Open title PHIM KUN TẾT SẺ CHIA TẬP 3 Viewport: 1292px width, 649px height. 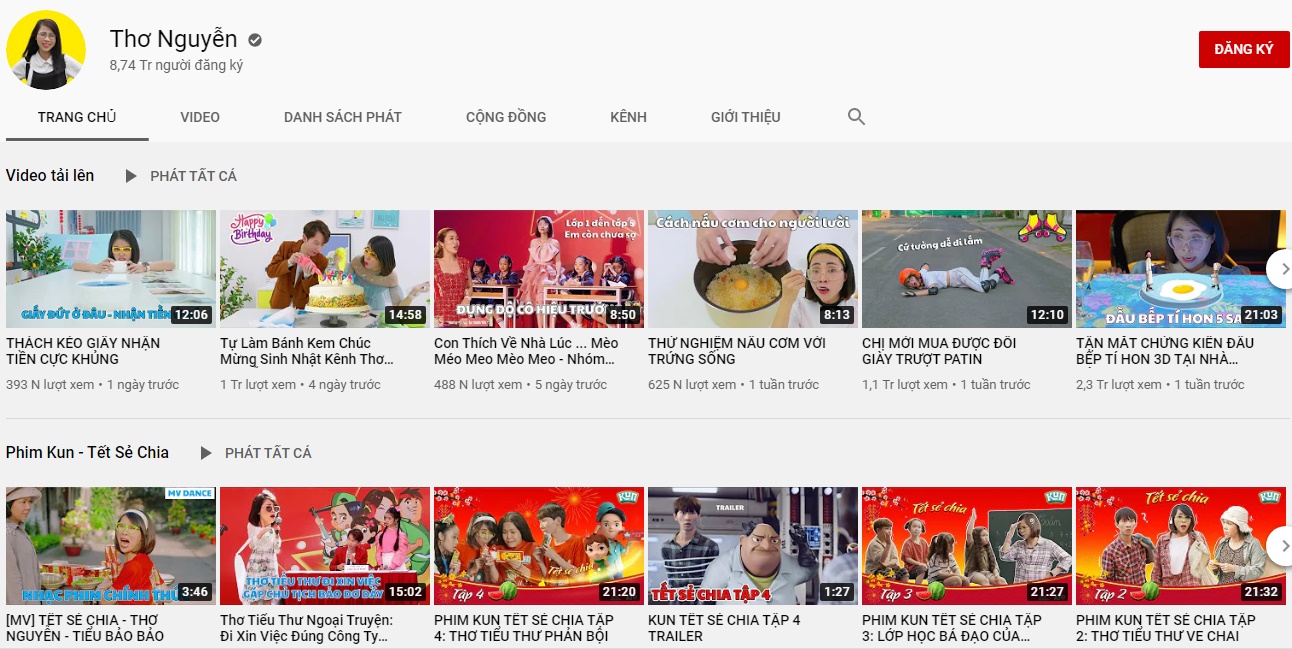tap(952, 628)
